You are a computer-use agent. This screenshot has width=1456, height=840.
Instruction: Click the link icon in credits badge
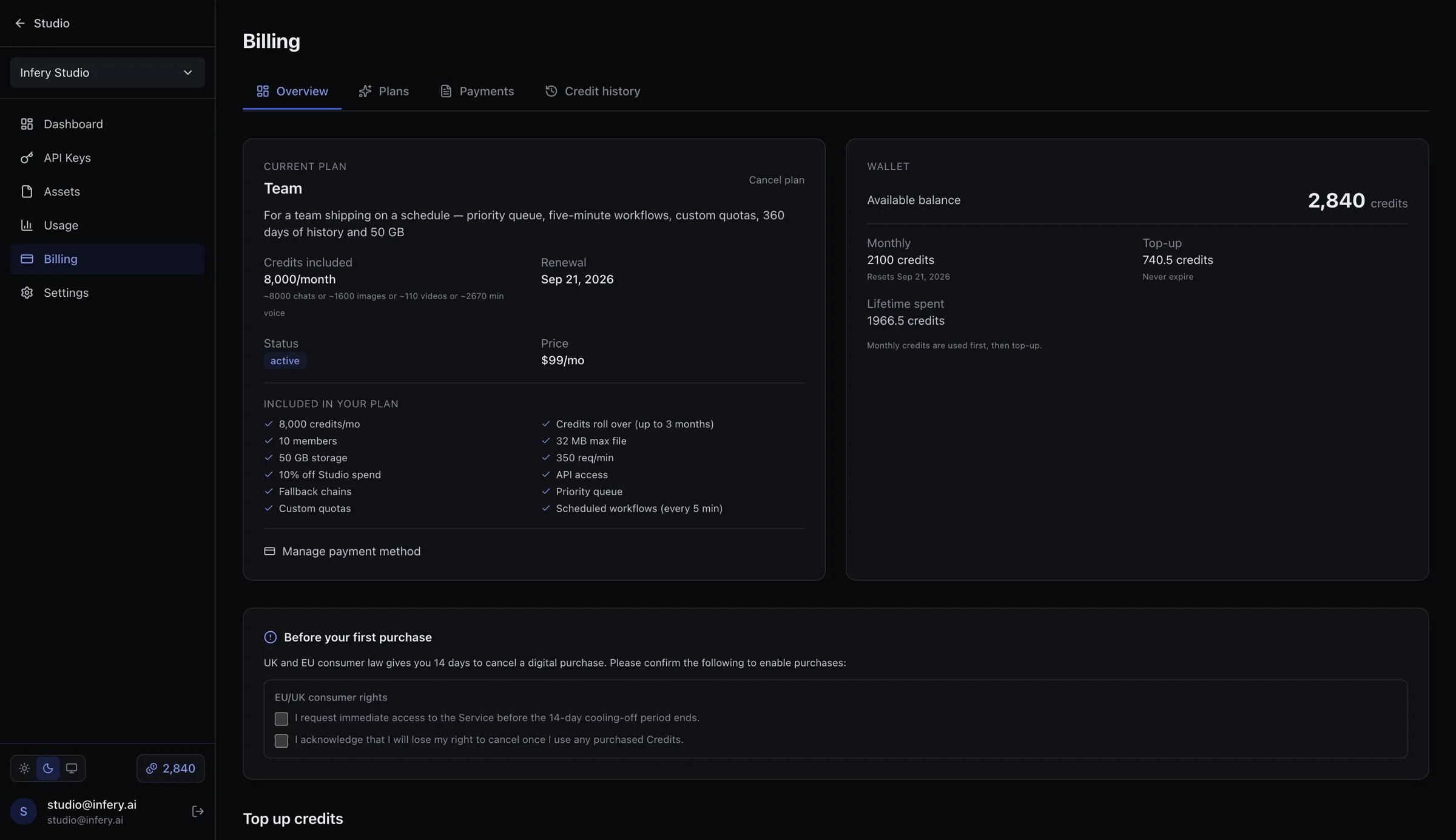pyautogui.click(x=152, y=768)
